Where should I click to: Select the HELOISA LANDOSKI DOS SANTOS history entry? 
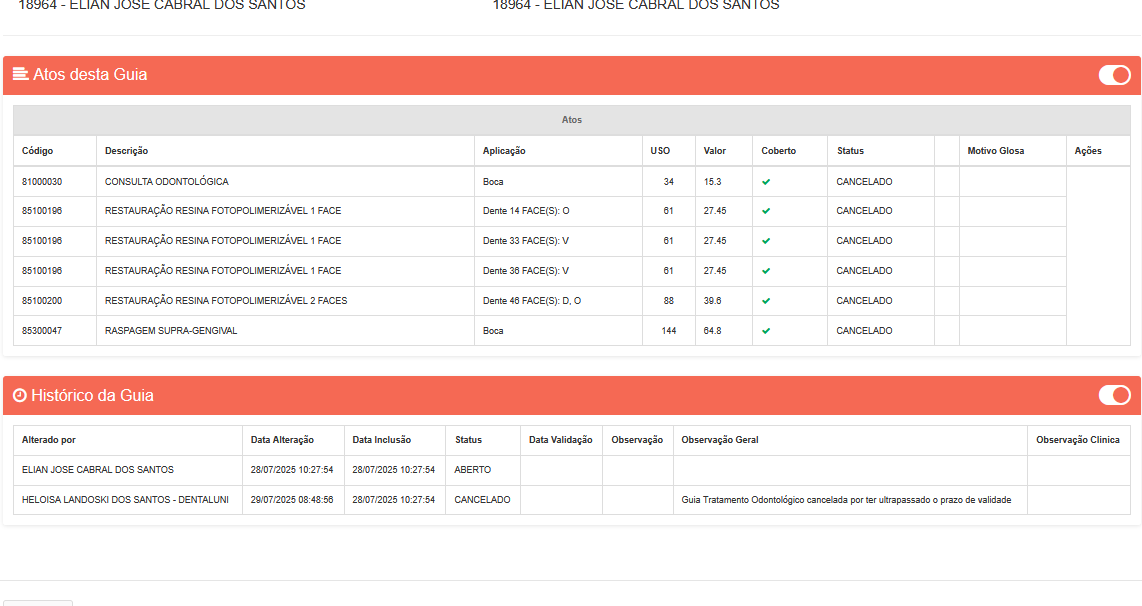pos(127,500)
